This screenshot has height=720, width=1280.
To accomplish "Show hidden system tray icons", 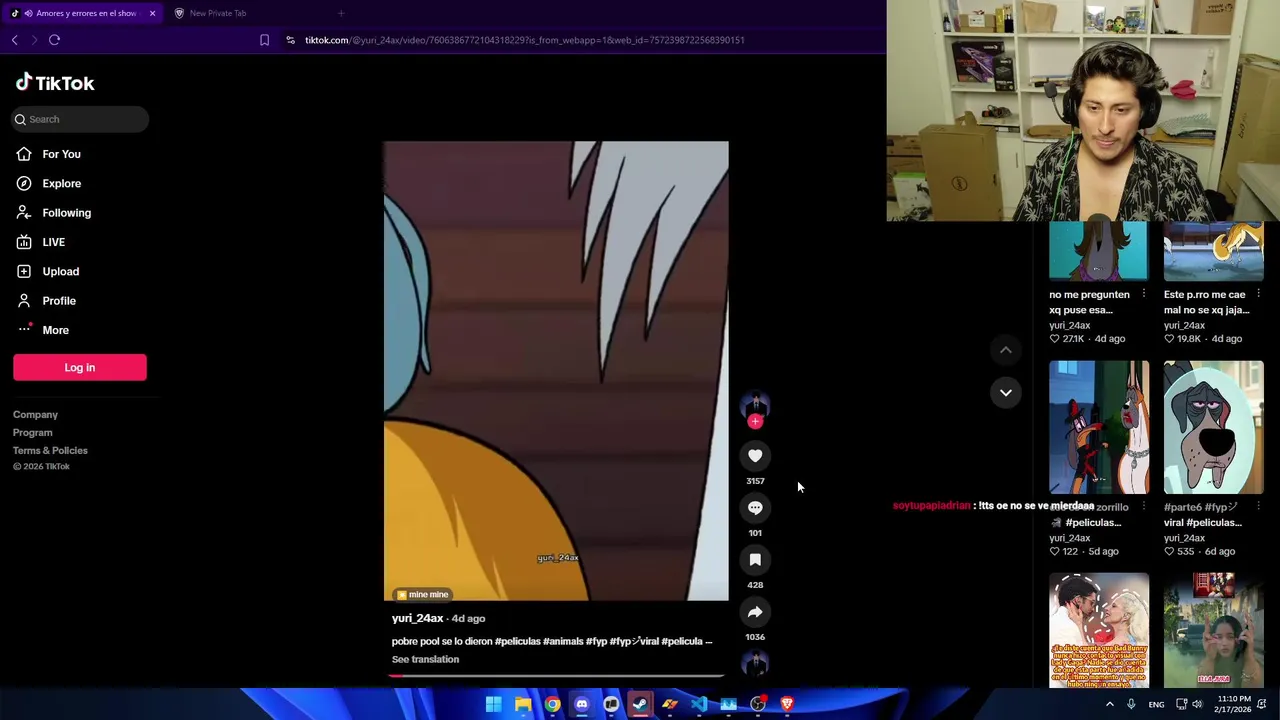I will [1109, 704].
